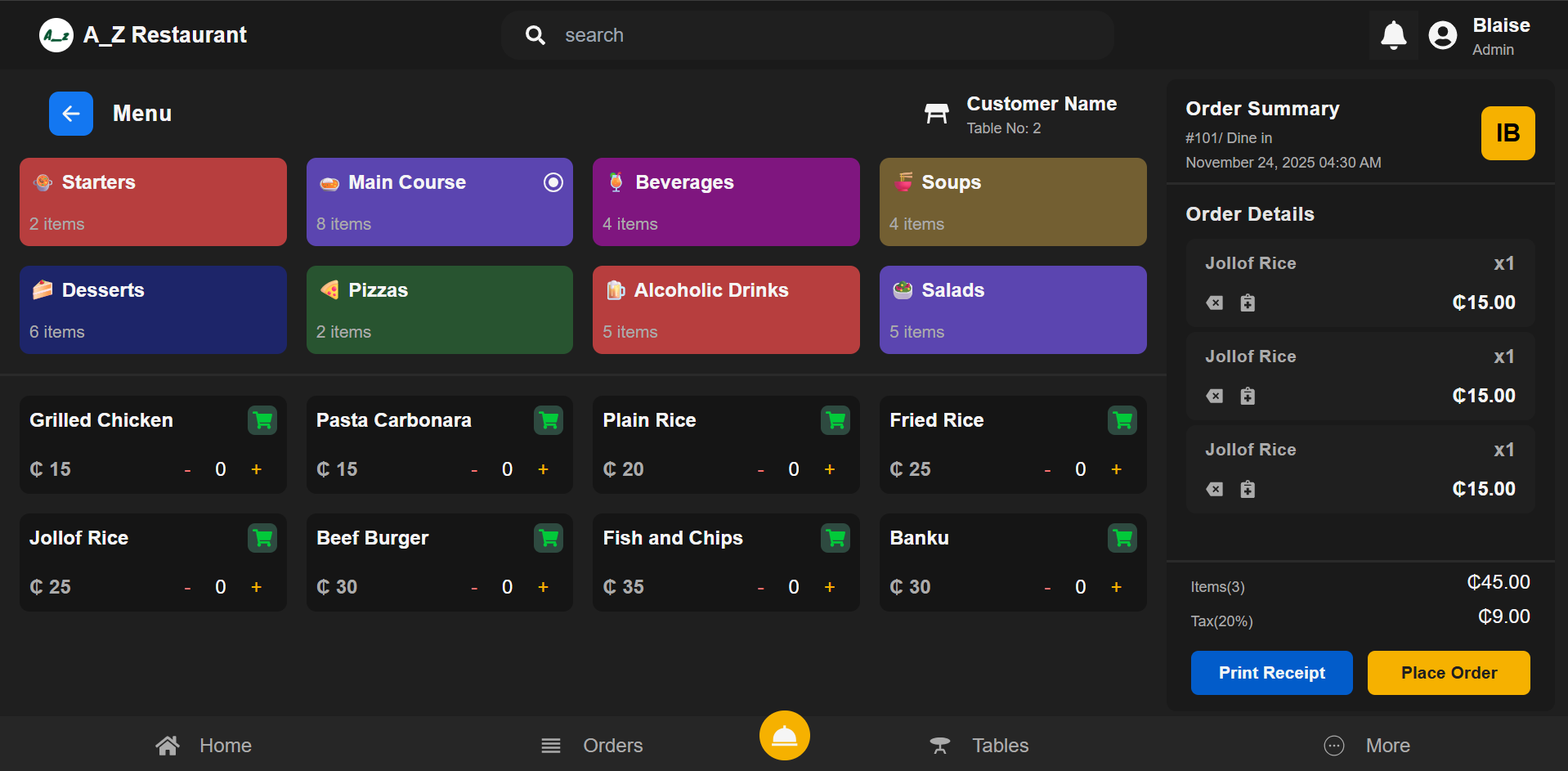
Task: Add Grilled Chicken to cart via cart icon
Action: point(262,419)
